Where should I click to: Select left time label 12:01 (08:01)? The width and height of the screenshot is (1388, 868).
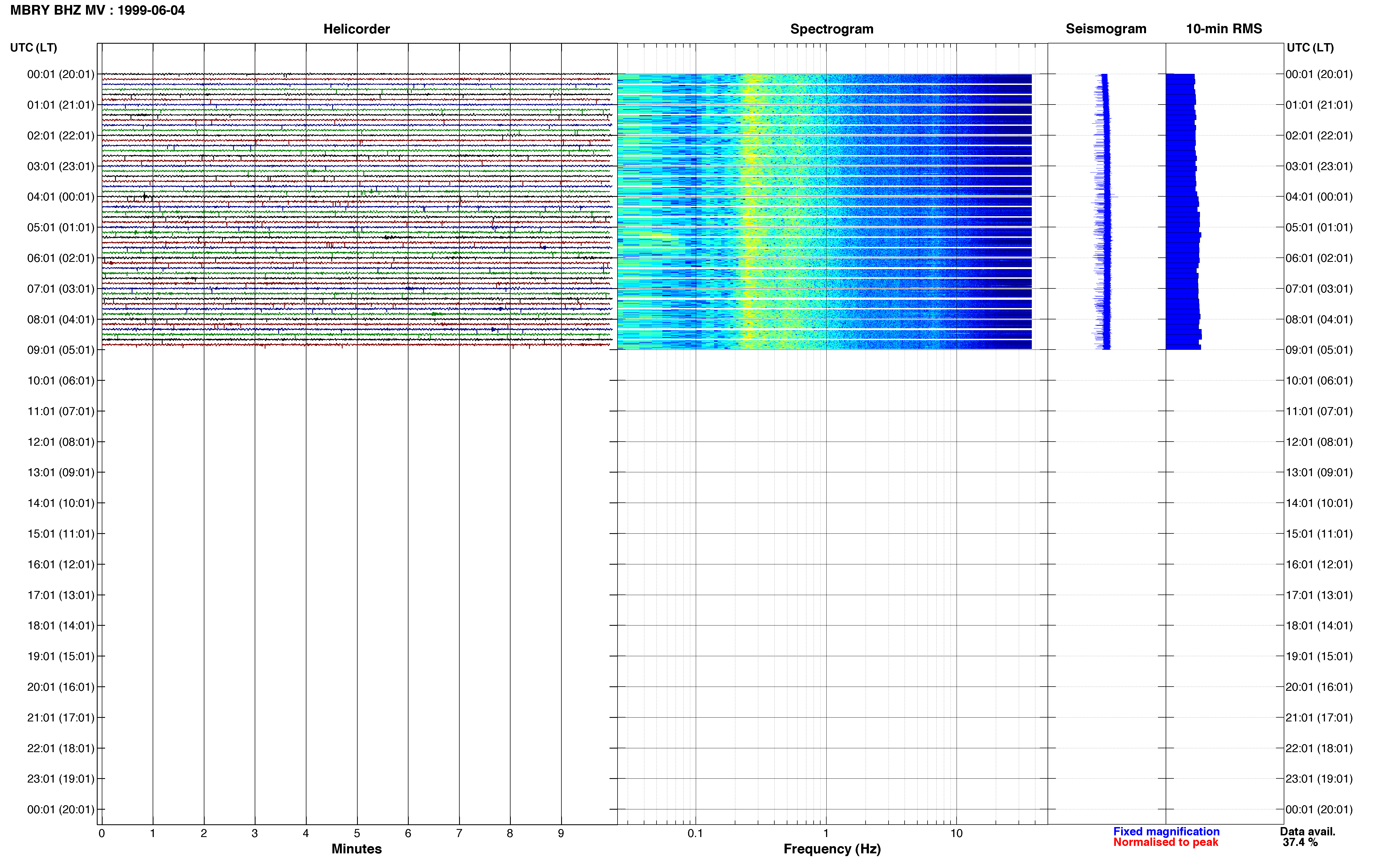coord(61,442)
